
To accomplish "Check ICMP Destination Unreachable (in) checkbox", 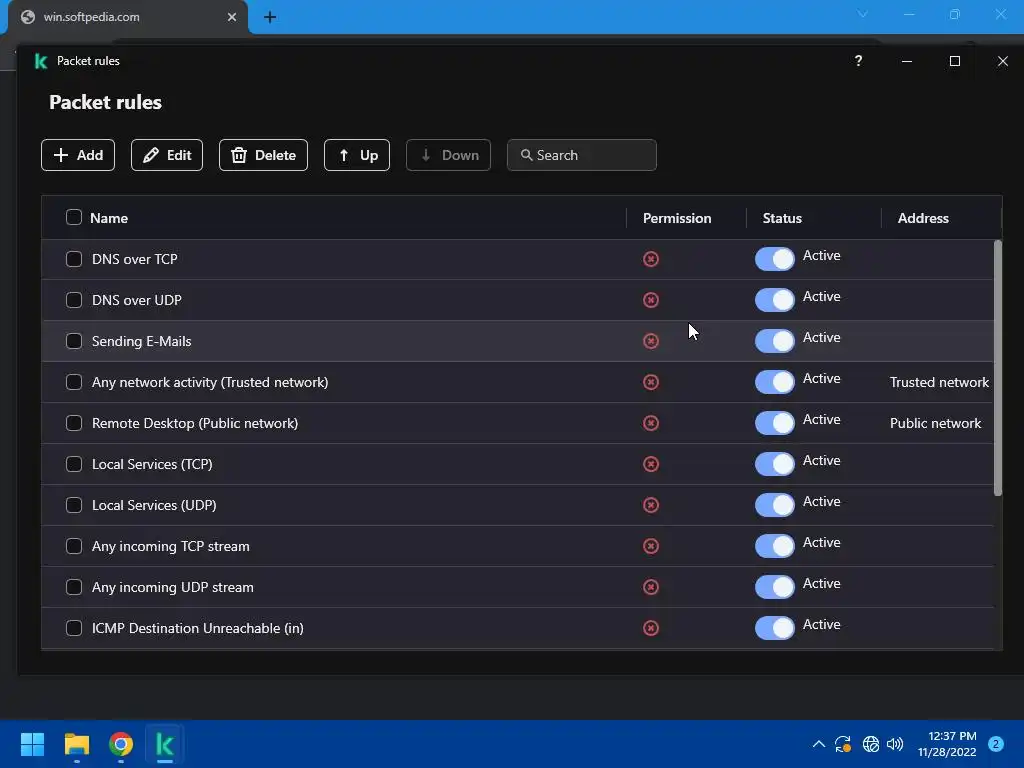I will point(74,628).
